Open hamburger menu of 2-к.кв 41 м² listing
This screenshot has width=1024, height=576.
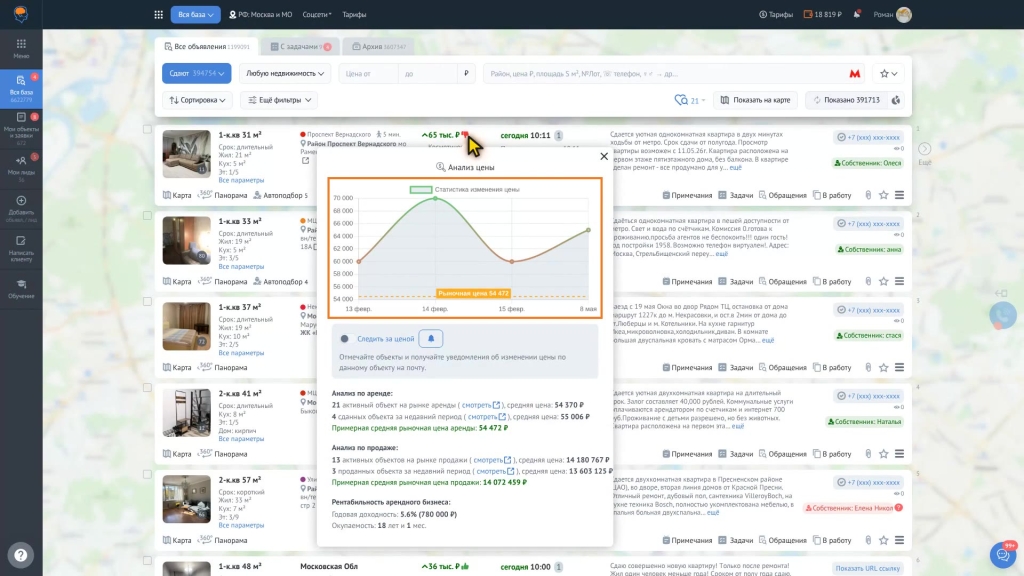pyautogui.click(x=899, y=454)
